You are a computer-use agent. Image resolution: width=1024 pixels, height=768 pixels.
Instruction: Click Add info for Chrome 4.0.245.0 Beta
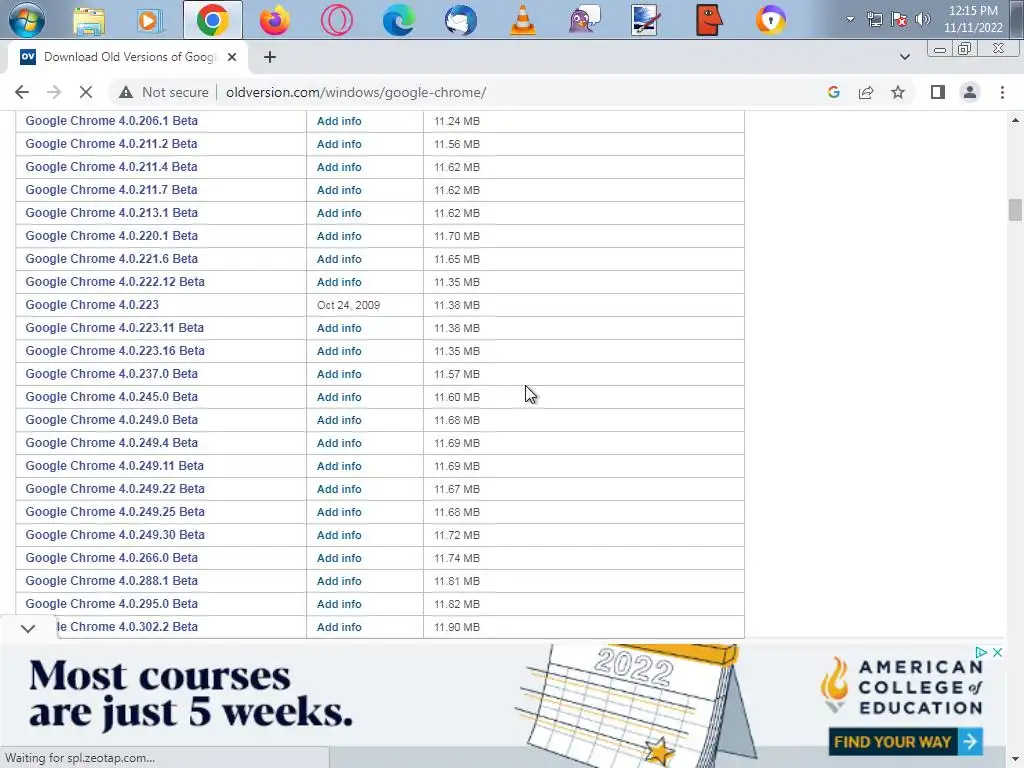(x=339, y=397)
